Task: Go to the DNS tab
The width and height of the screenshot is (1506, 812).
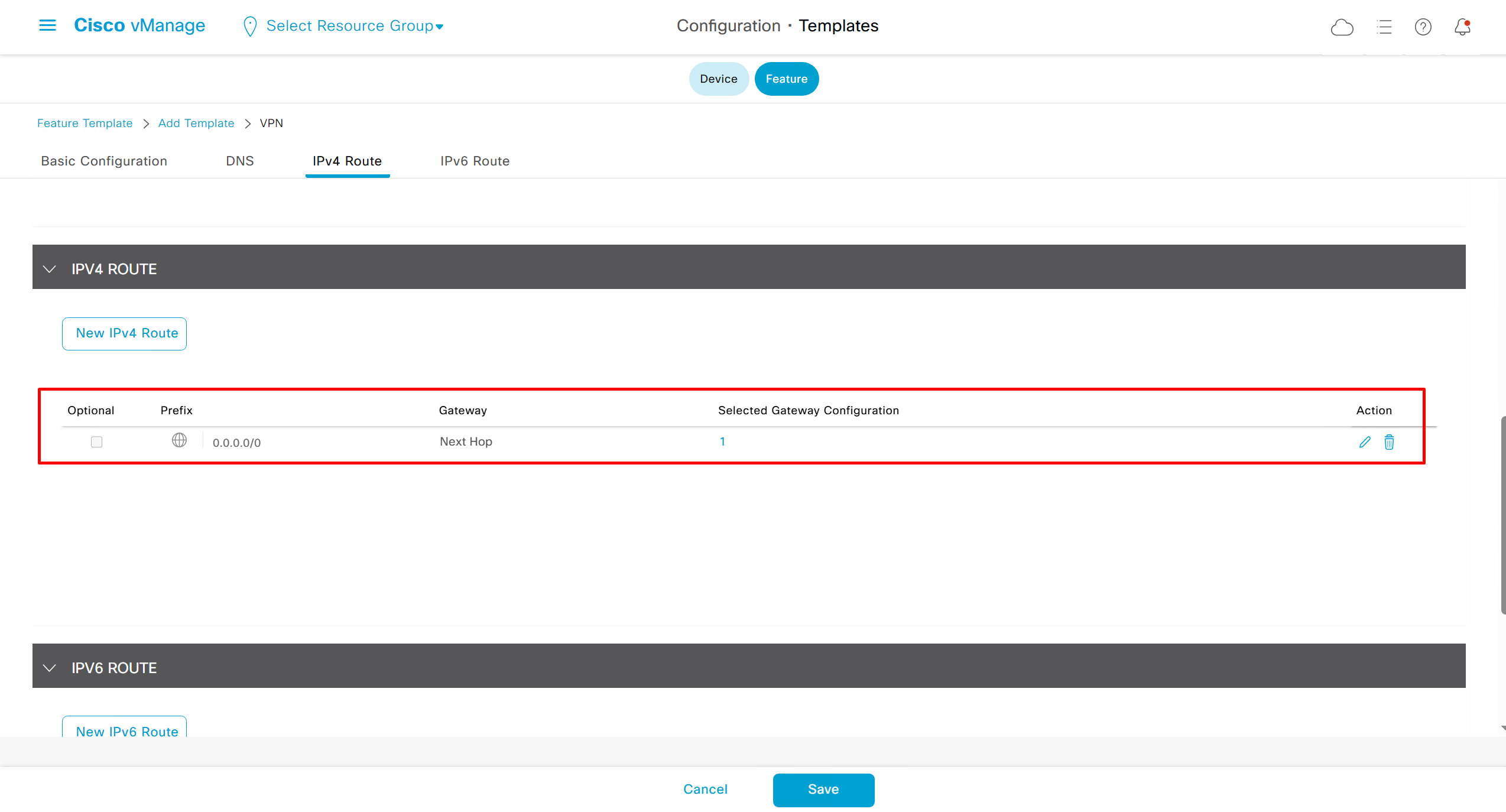Action: [x=239, y=161]
